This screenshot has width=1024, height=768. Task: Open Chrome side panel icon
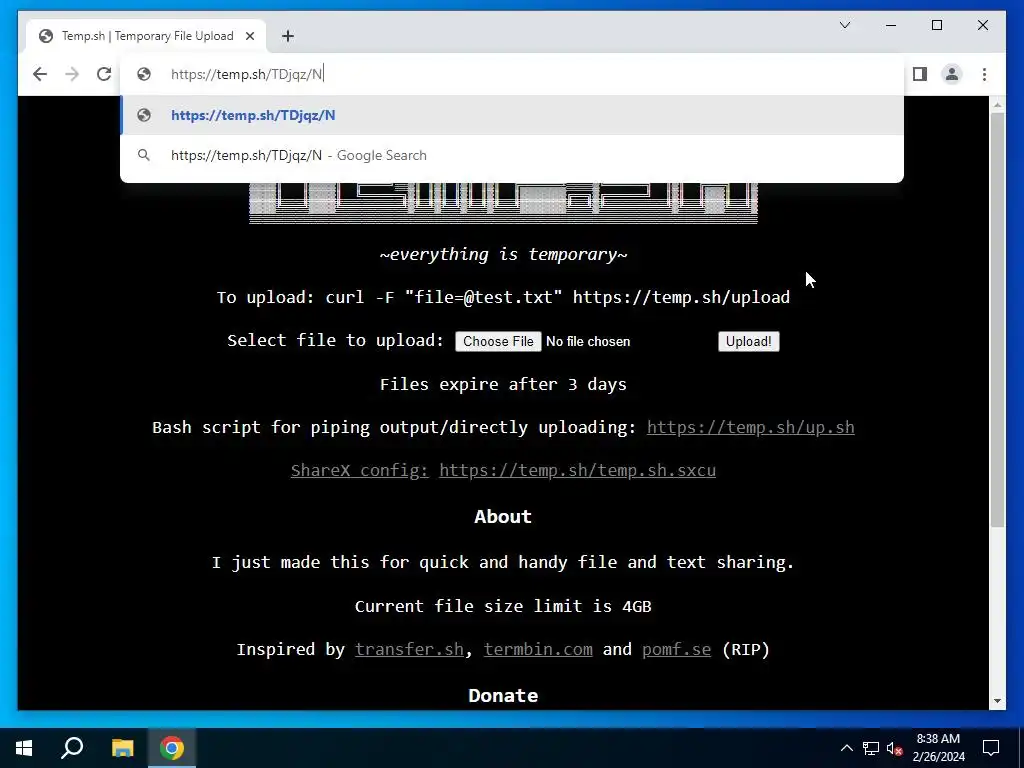click(920, 74)
